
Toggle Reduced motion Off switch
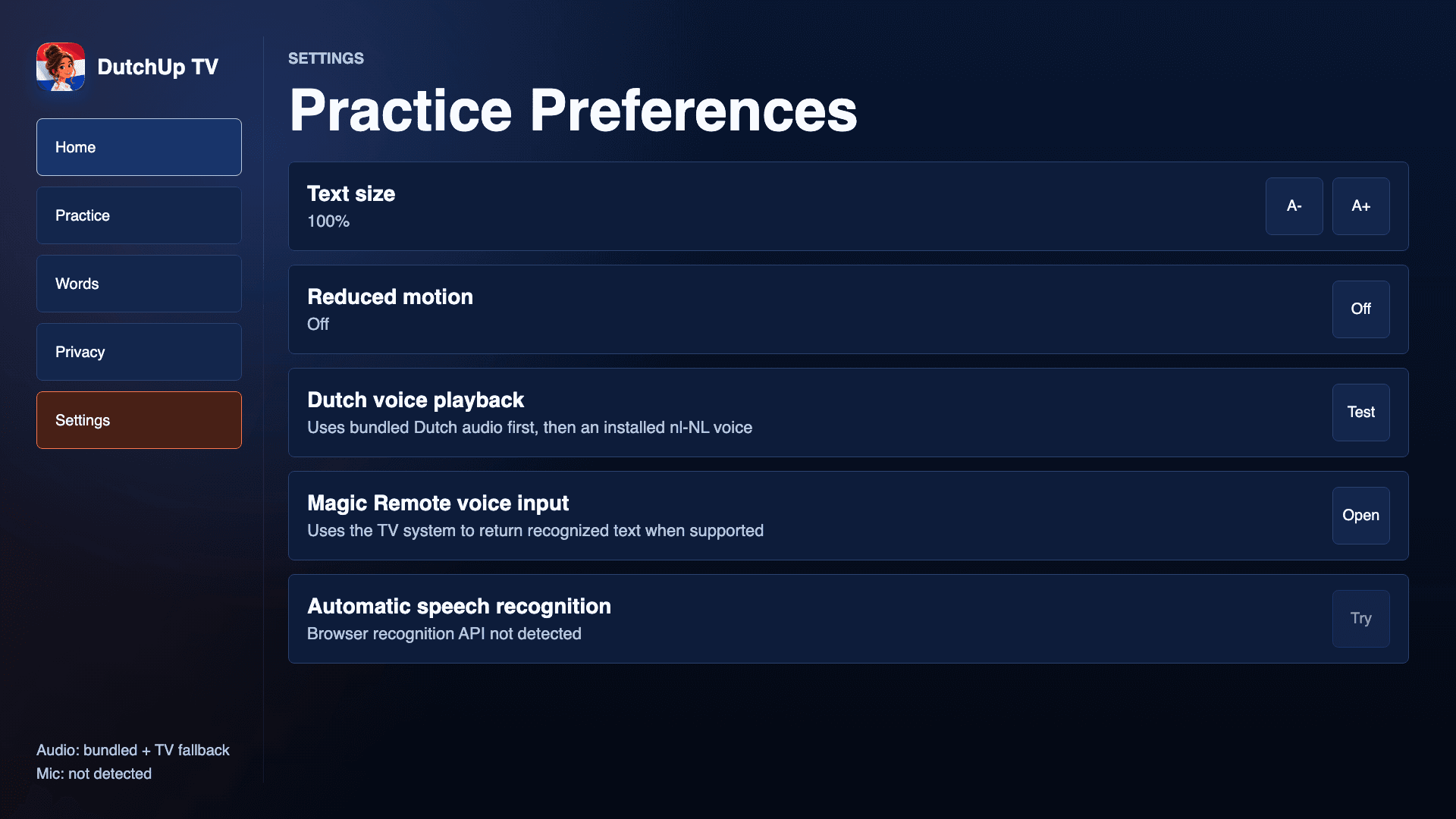pos(1360,309)
